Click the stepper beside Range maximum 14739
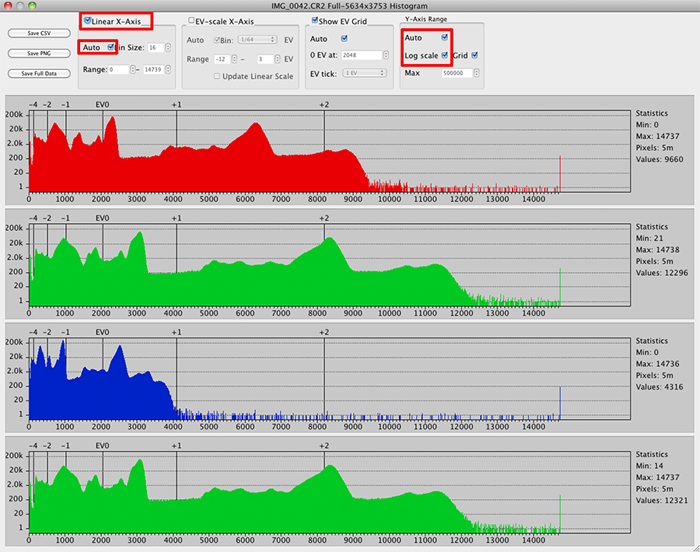 168,70
